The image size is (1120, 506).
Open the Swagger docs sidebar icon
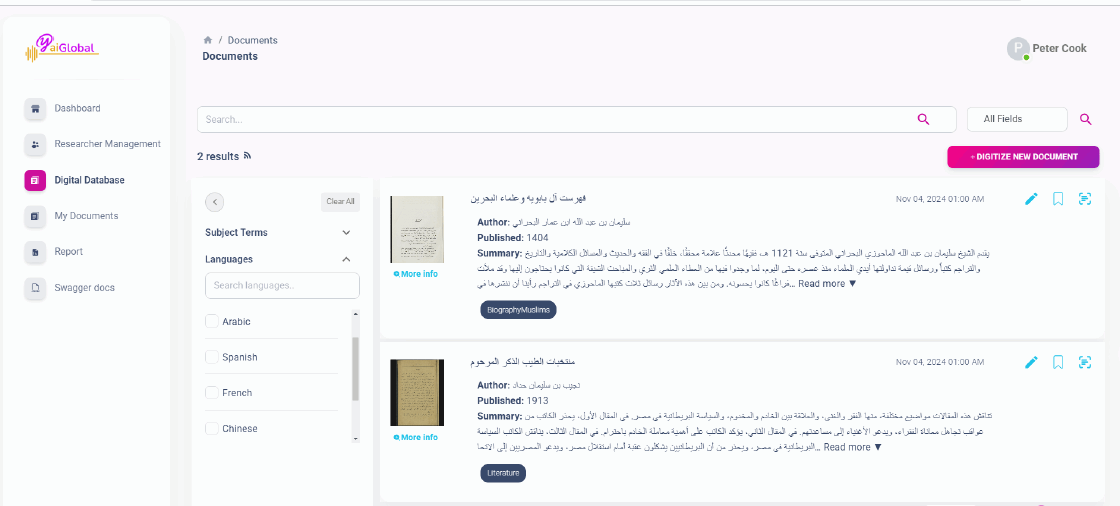[34, 288]
